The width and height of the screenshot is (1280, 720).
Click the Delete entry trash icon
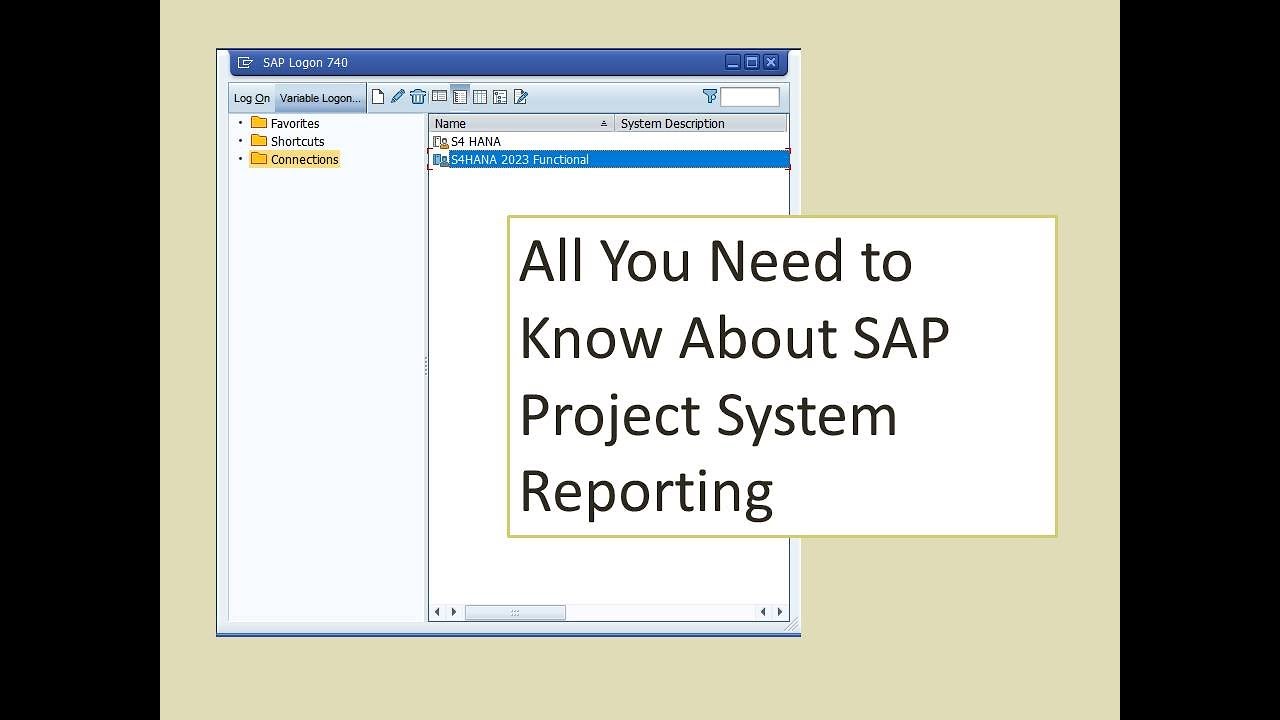point(418,97)
